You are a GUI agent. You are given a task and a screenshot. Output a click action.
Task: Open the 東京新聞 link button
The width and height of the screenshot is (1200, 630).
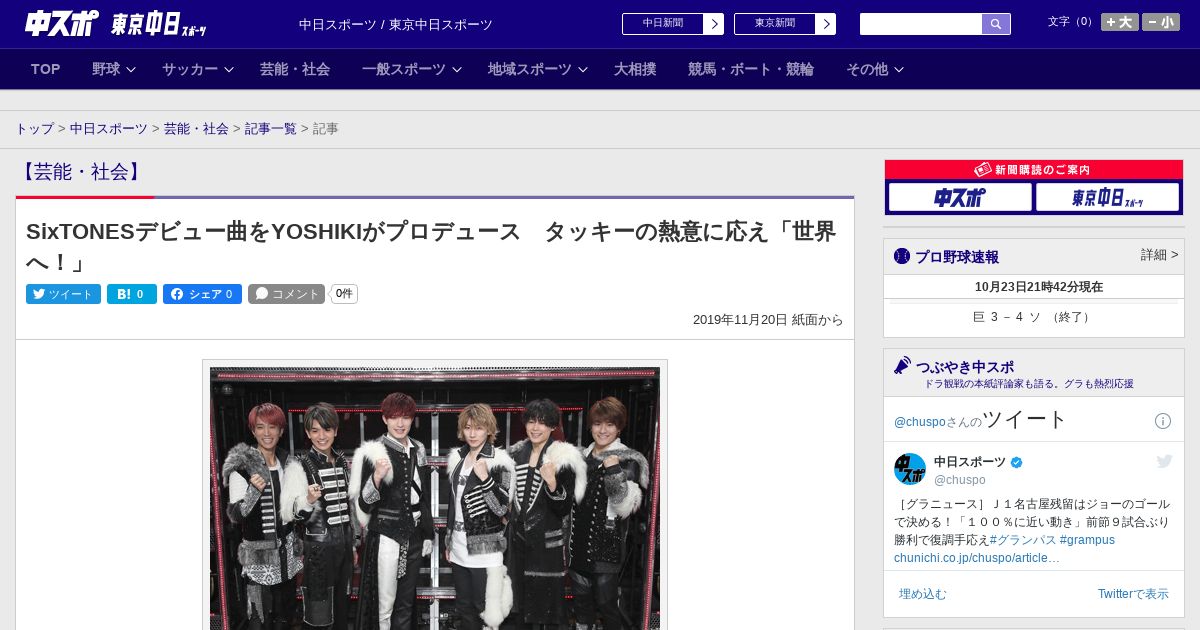785,24
